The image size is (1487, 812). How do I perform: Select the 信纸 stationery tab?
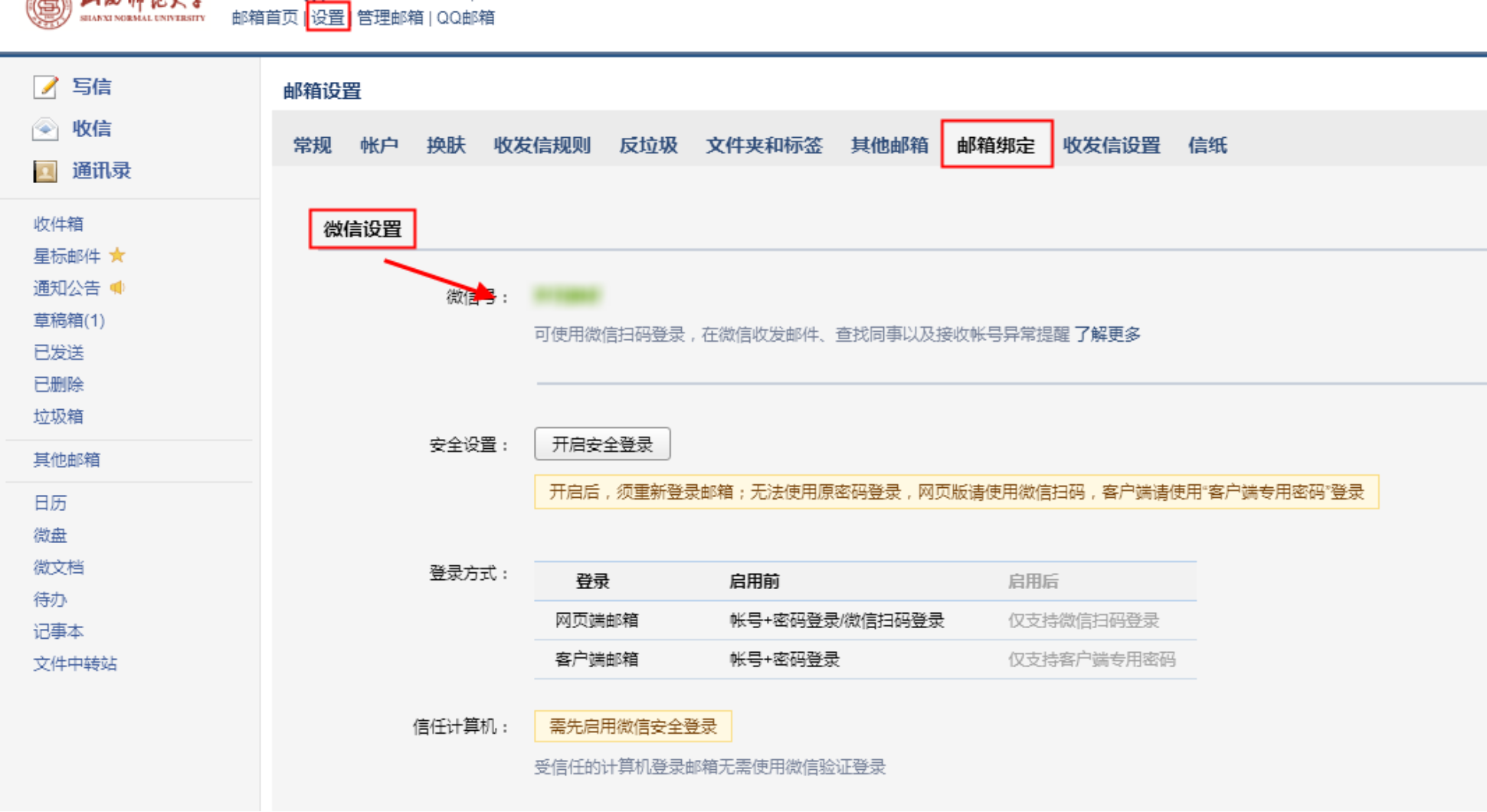coord(1207,146)
